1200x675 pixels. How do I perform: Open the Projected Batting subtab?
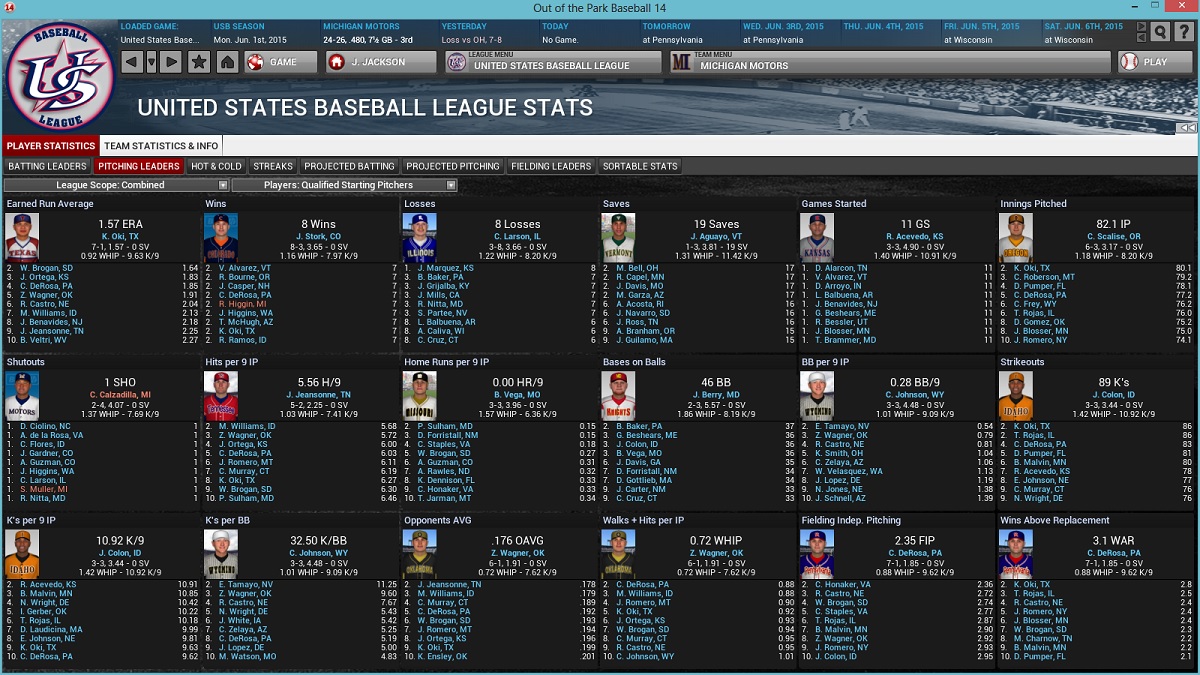pyautogui.click(x=350, y=166)
